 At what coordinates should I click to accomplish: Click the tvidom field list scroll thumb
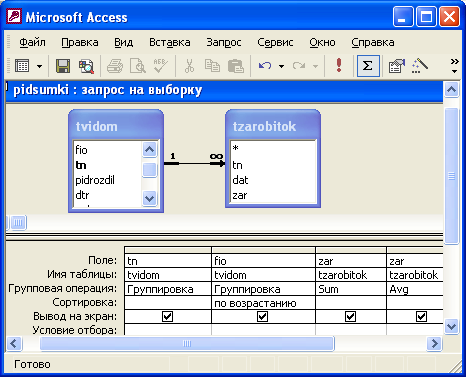click(x=149, y=170)
